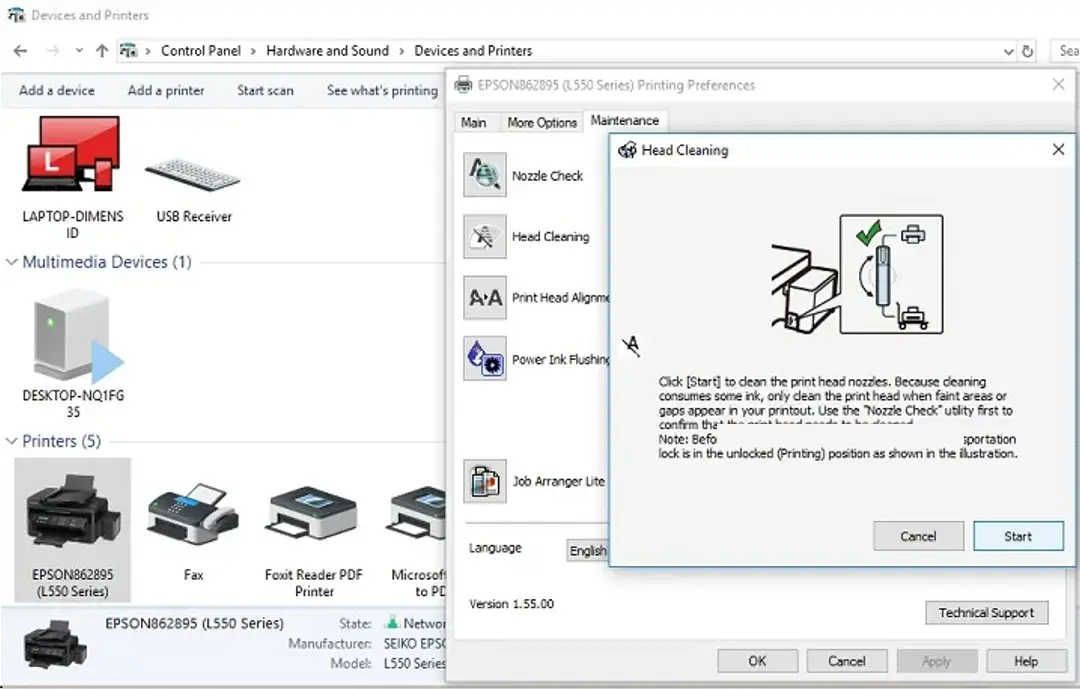Click Add a device
This screenshot has width=1080, height=689.
tap(57, 90)
